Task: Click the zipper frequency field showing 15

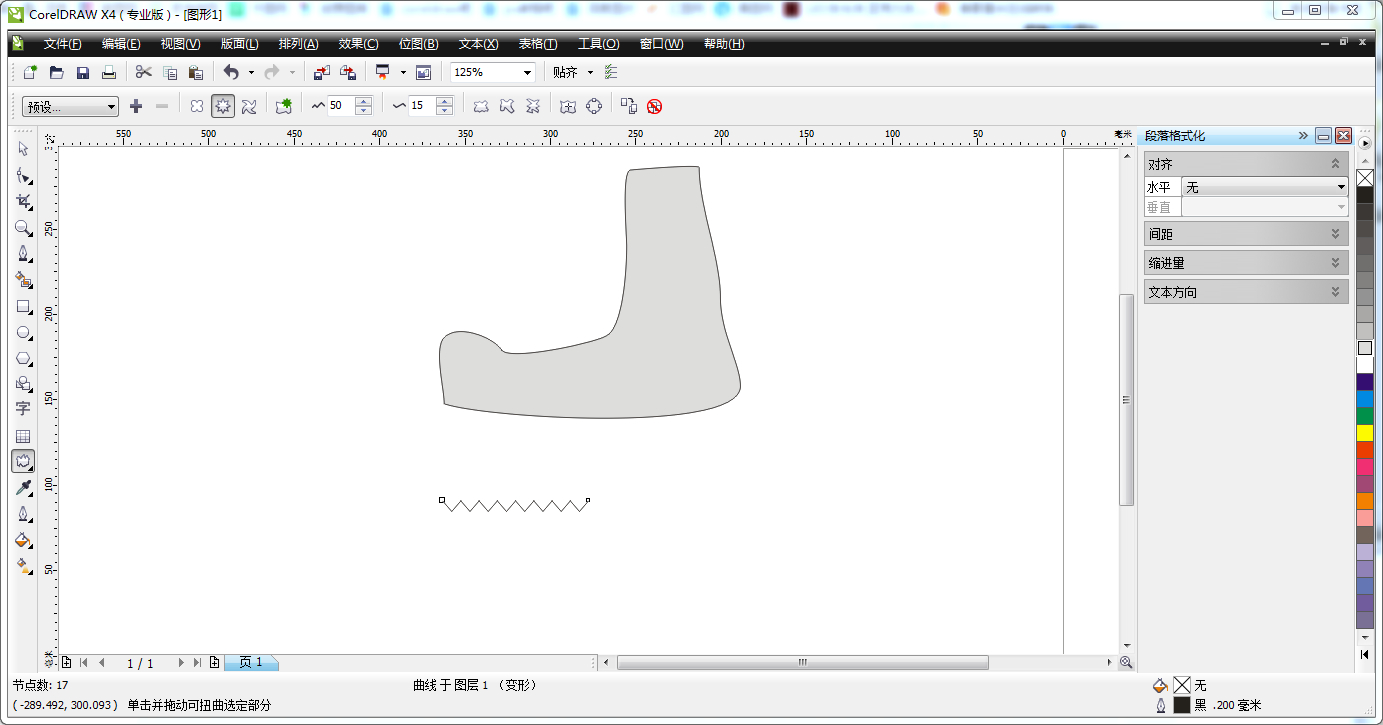Action: pyautogui.click(x=422, y=106)
